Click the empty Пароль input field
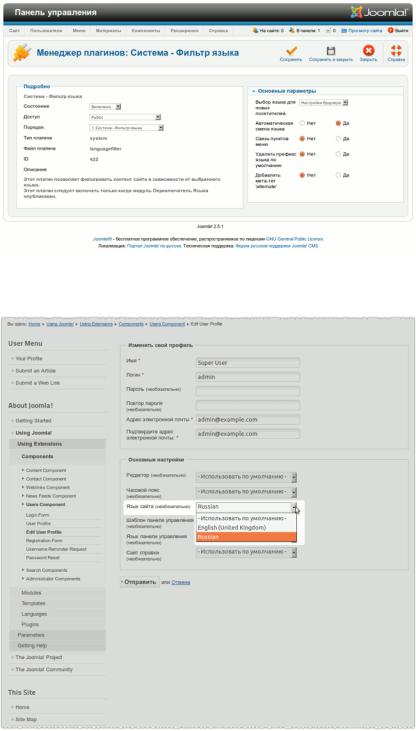This screenshot has height=731, width=416. coord(248,391)
